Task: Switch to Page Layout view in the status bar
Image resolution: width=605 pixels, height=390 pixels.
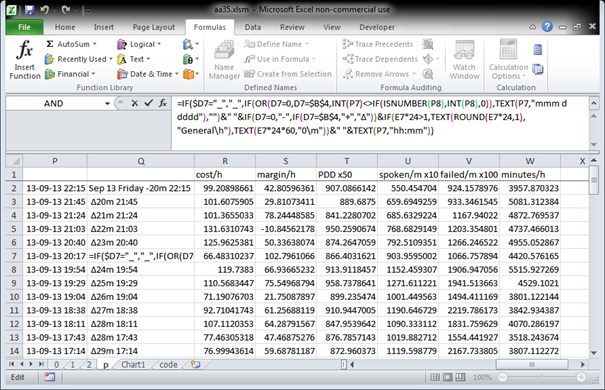Action: pos(448,377)
